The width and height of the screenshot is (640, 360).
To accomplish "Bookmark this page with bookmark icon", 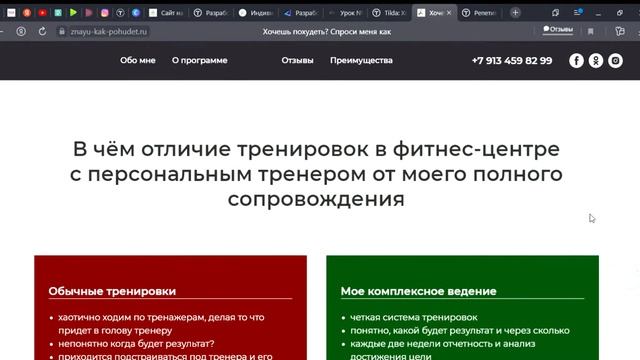I will pyautogui.click(x=590, y=31).
